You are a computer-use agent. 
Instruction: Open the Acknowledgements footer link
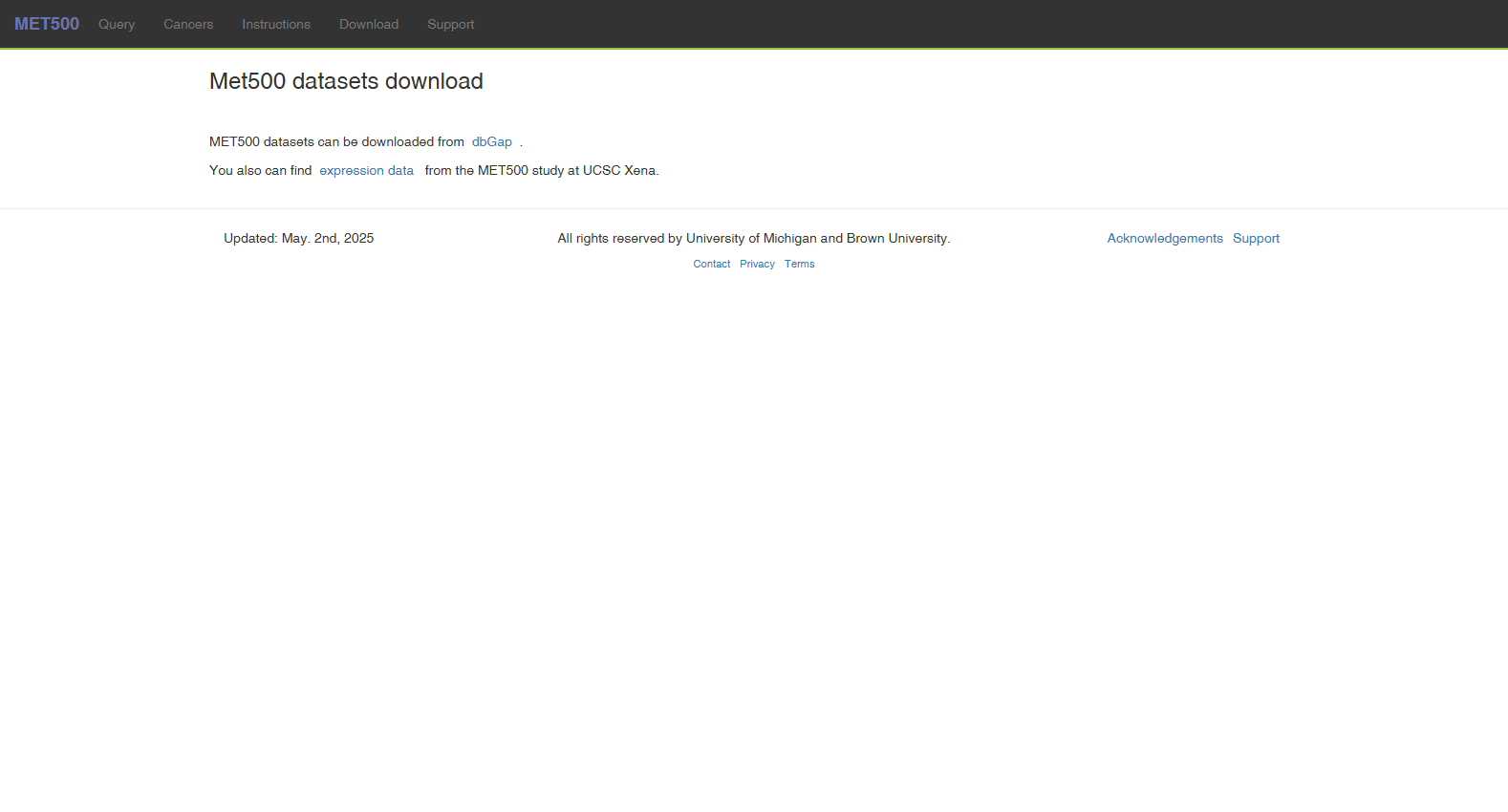(x=1165, y=238)
